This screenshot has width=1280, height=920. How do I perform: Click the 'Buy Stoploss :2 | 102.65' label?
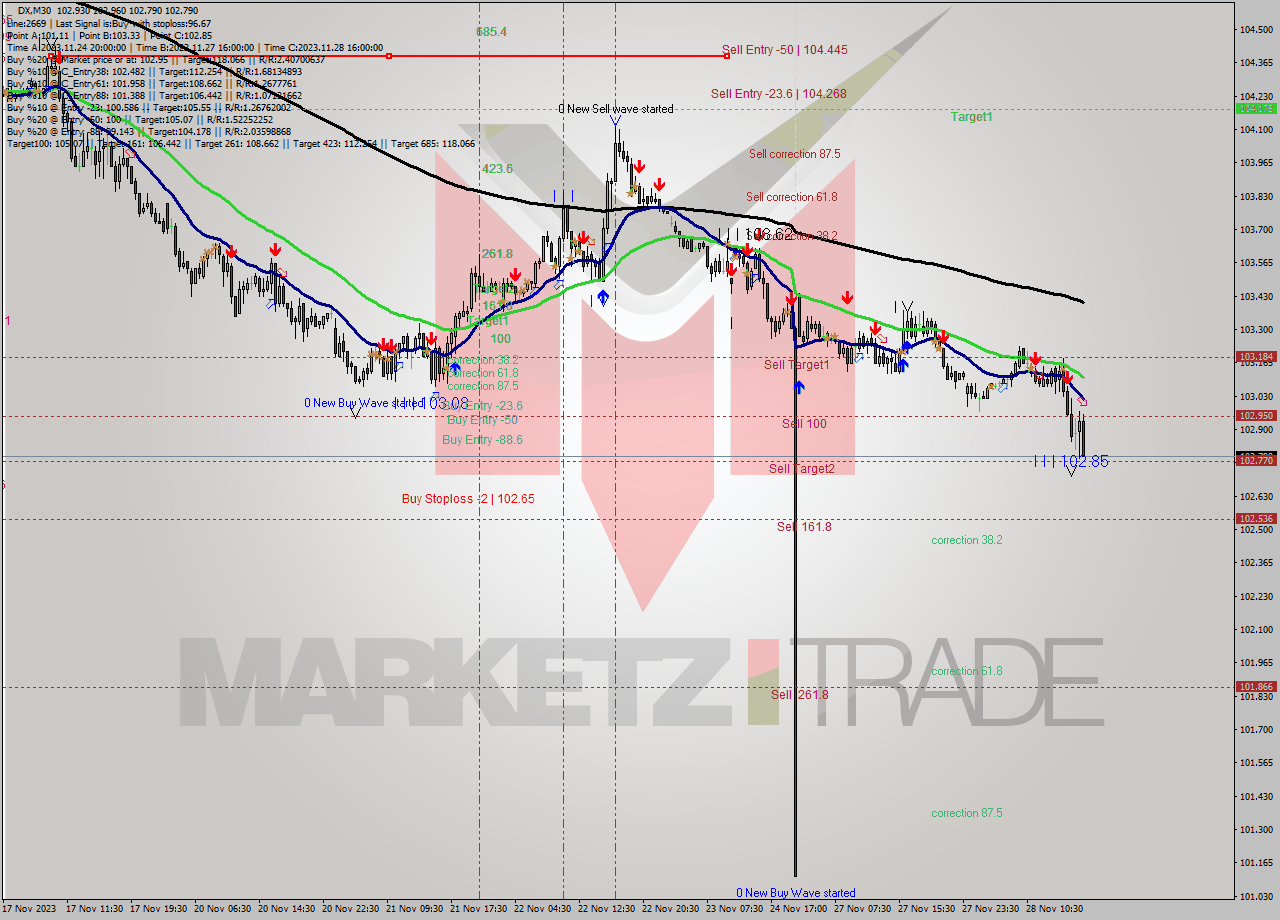point(468,499)
